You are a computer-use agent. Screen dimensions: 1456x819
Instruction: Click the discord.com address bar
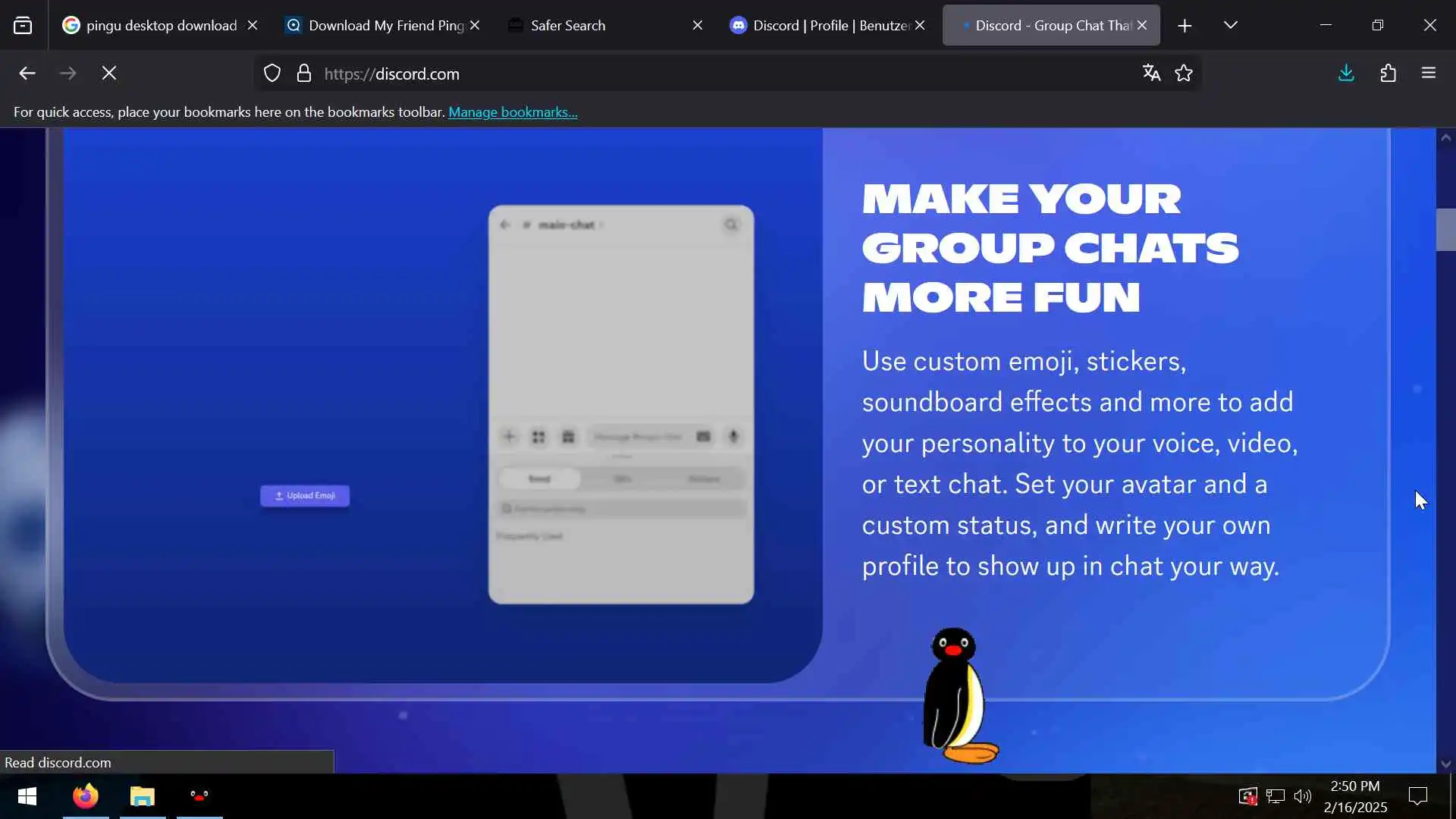click(682, 74)
